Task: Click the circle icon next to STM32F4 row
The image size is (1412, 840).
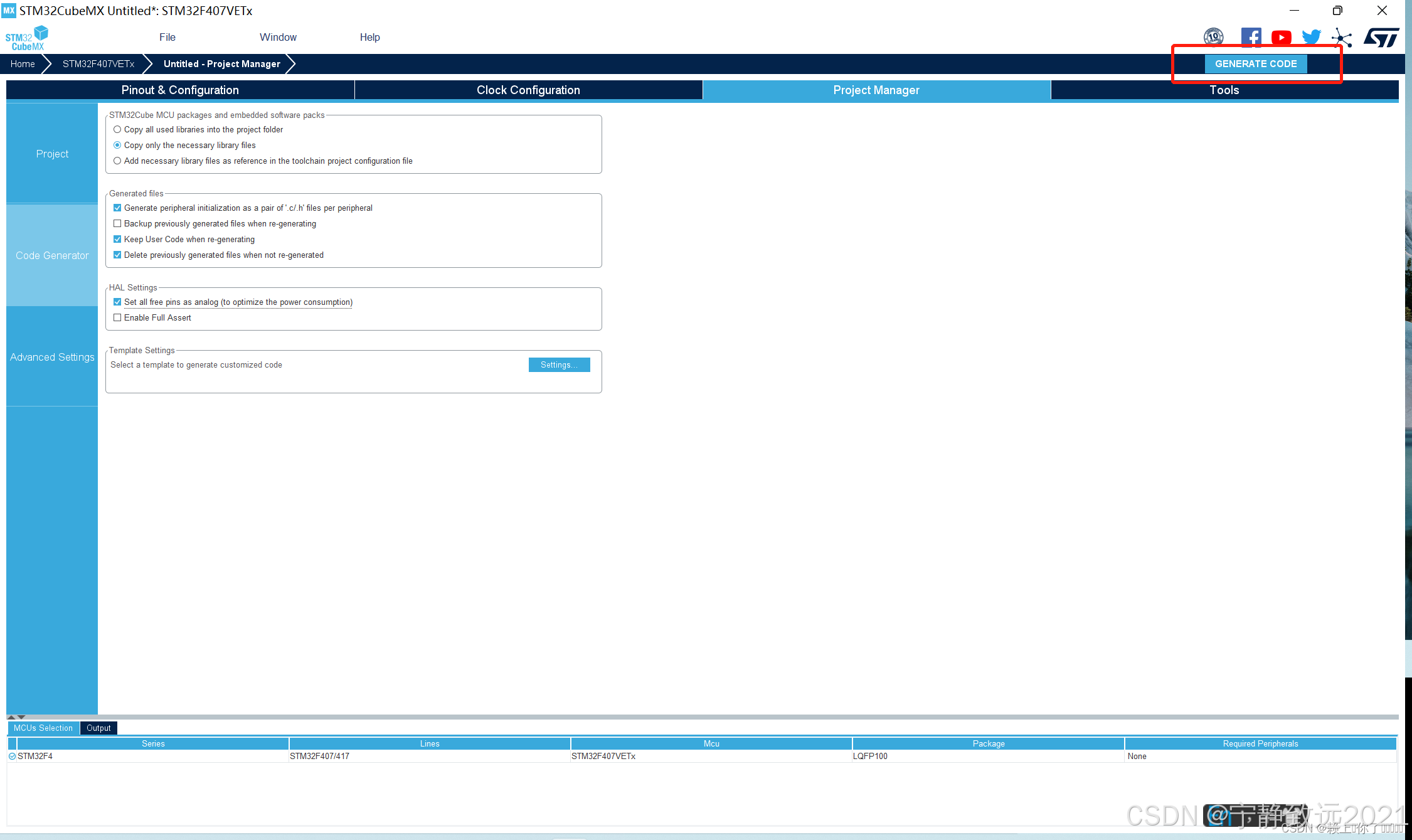Action: point(12,757)
